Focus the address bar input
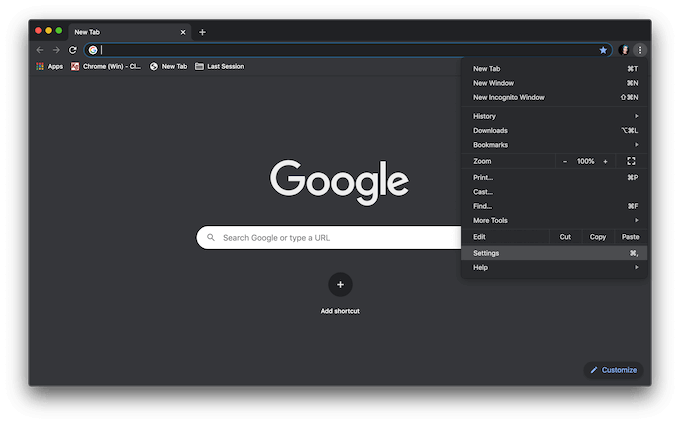This screenshot has width=680, height=424. (347, 50)
